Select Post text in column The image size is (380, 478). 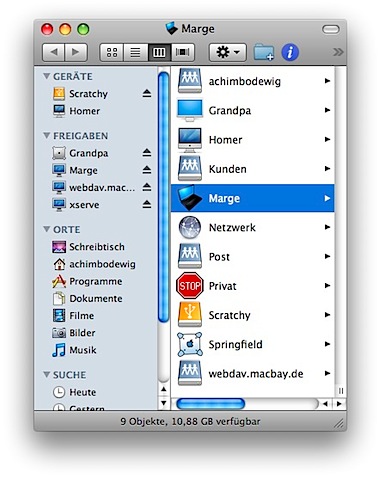219,257
